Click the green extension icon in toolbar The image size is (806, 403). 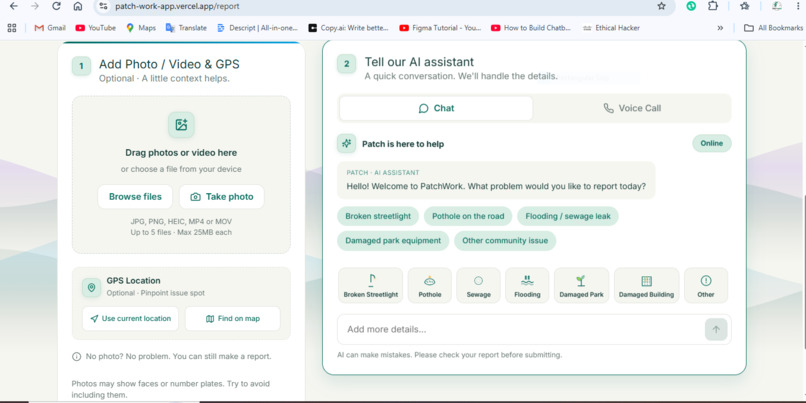click(691, 6)
